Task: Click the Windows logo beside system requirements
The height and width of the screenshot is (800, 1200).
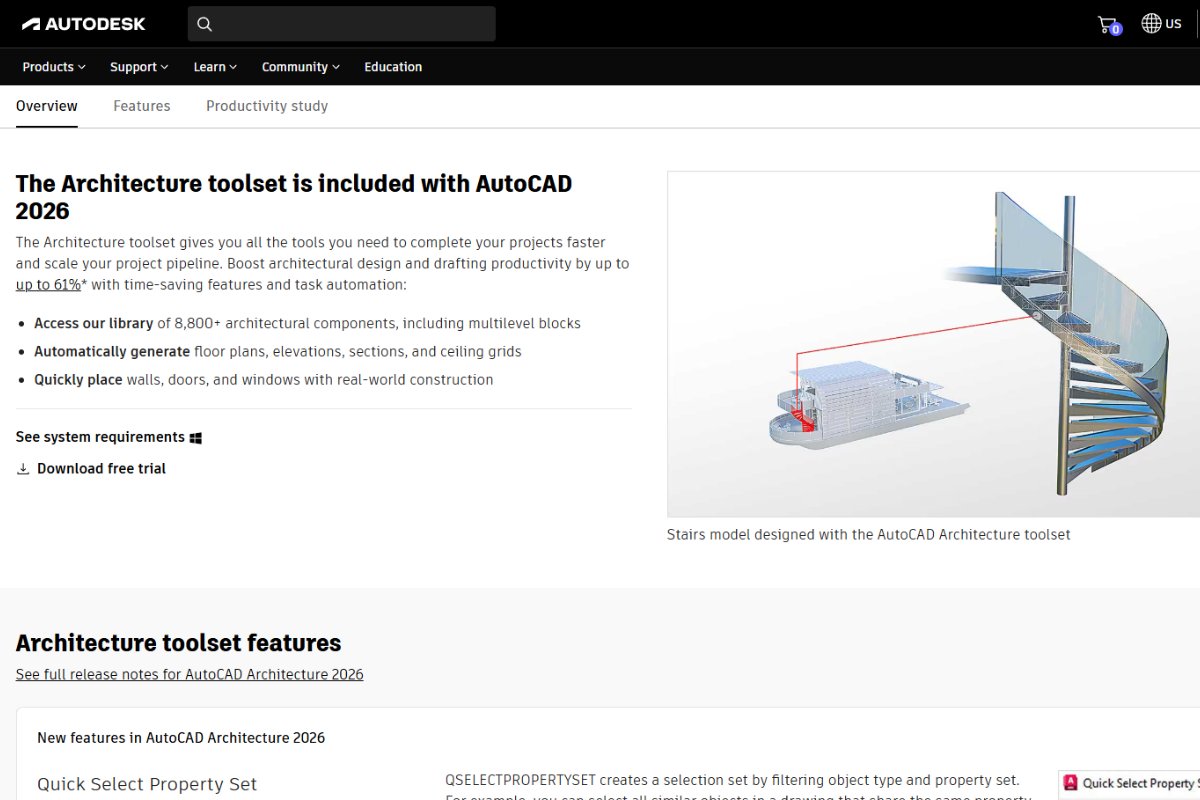Action: (x=196, y=438)
